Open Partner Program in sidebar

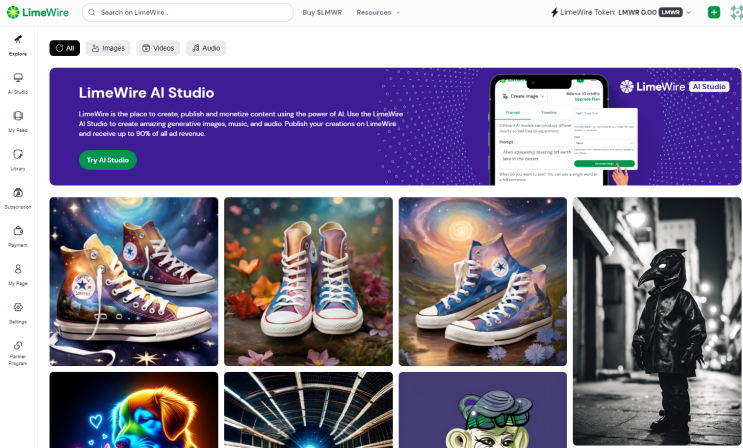pos(18,353)
